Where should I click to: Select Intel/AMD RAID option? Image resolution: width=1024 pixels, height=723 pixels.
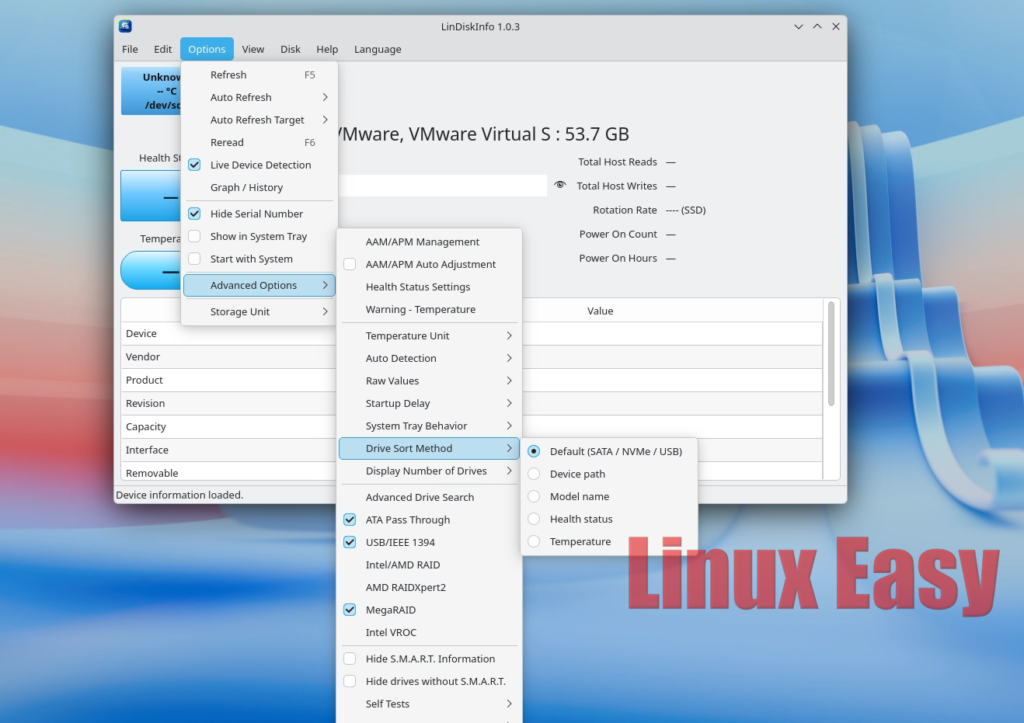click(429, 565)
